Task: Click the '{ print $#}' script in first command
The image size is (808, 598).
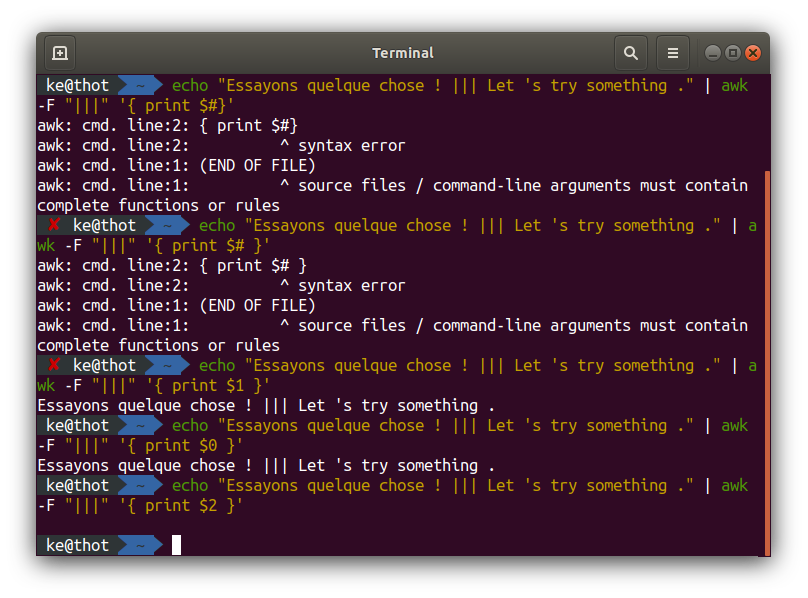Action: coord(176,105)
